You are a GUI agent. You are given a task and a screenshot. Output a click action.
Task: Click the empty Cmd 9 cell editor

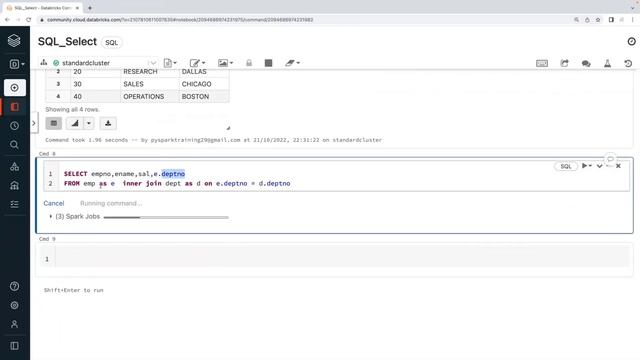tap(342, 256)
